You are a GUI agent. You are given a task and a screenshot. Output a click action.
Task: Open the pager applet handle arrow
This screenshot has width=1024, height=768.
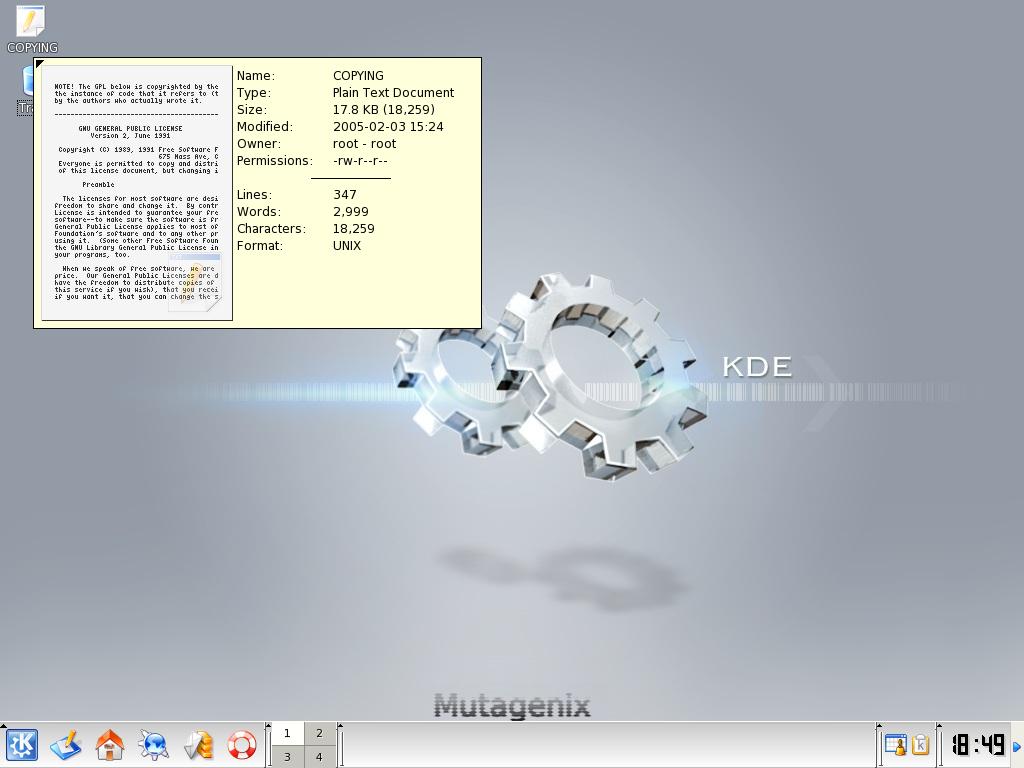(268, 726)
